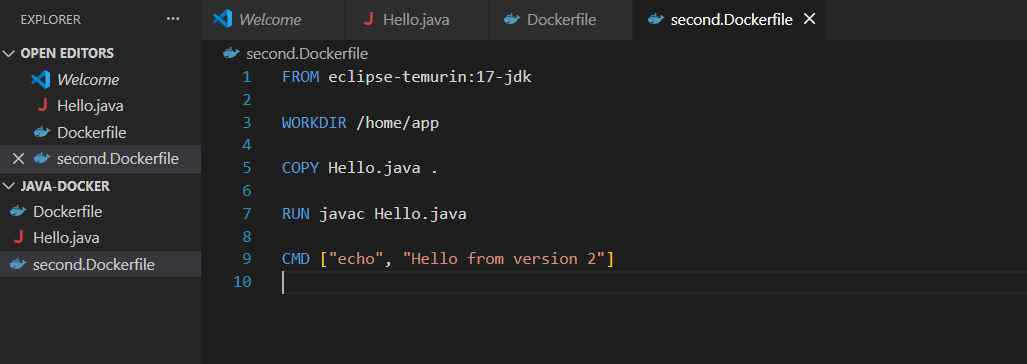Click /home/app path text
Viewport: 1027px width, 364px height.
[398, 123]
